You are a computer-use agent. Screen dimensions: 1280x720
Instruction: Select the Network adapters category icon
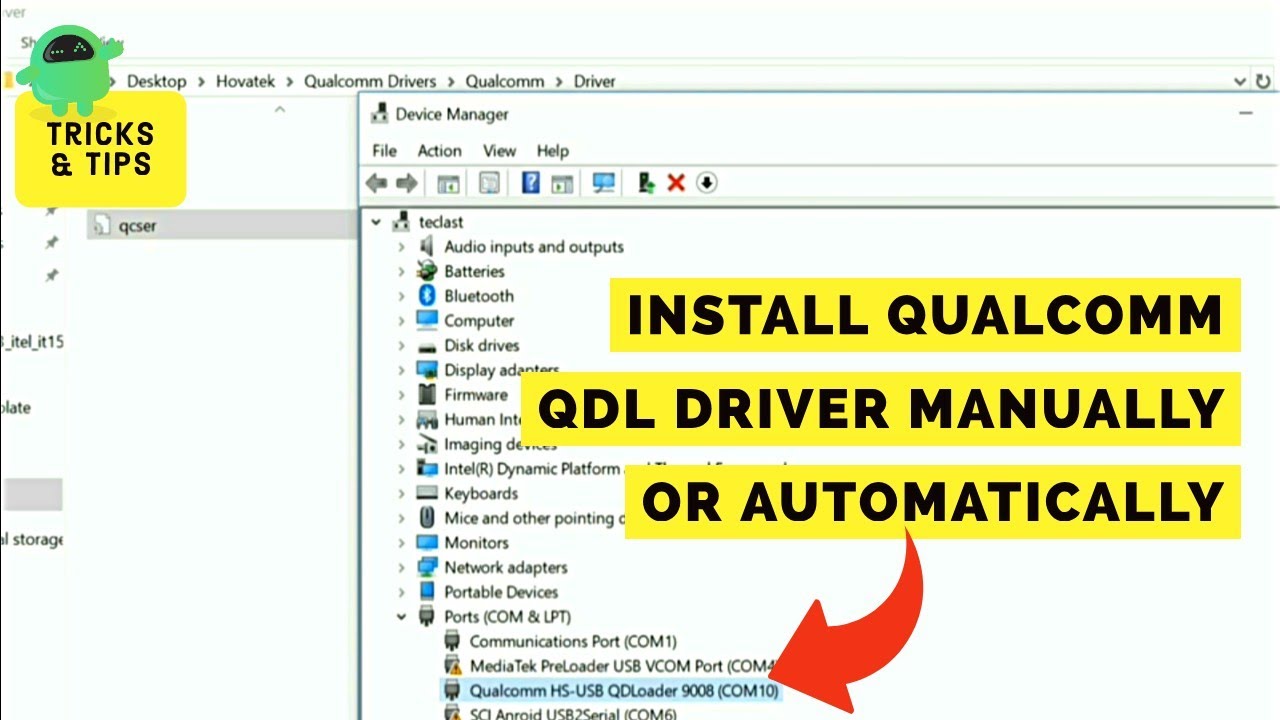coord(427,567)
